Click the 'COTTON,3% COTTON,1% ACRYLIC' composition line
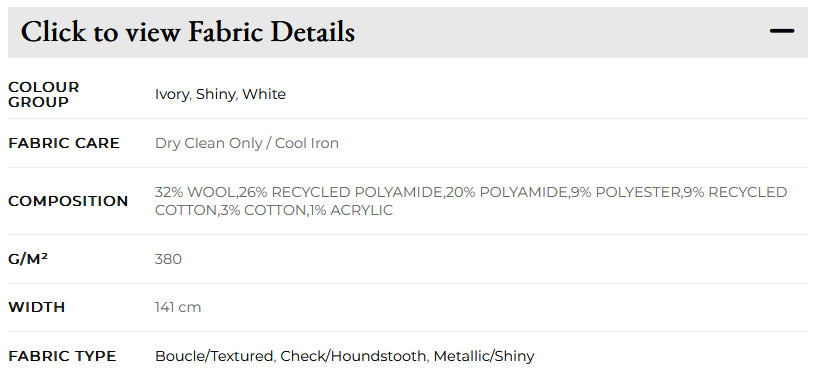 click(274, 210)
